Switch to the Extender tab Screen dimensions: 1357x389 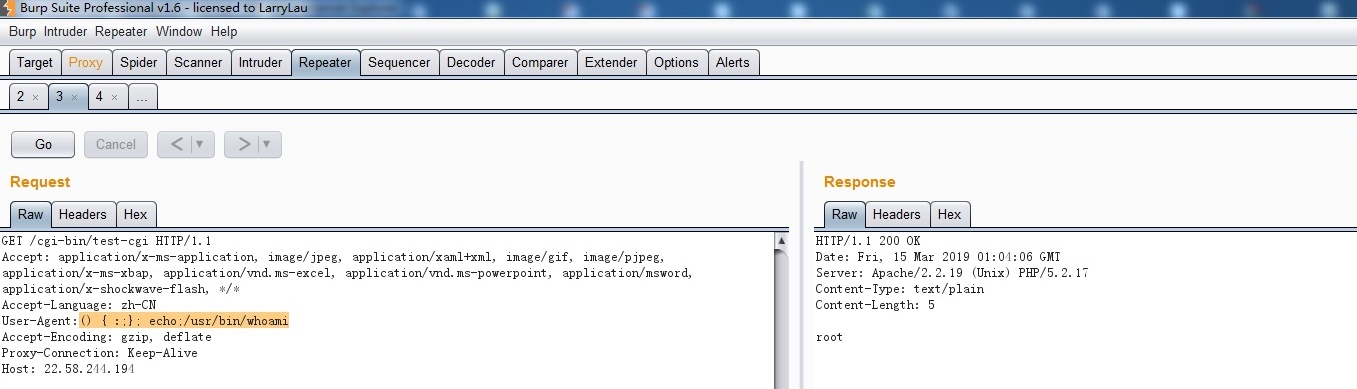tap(611, 62)
